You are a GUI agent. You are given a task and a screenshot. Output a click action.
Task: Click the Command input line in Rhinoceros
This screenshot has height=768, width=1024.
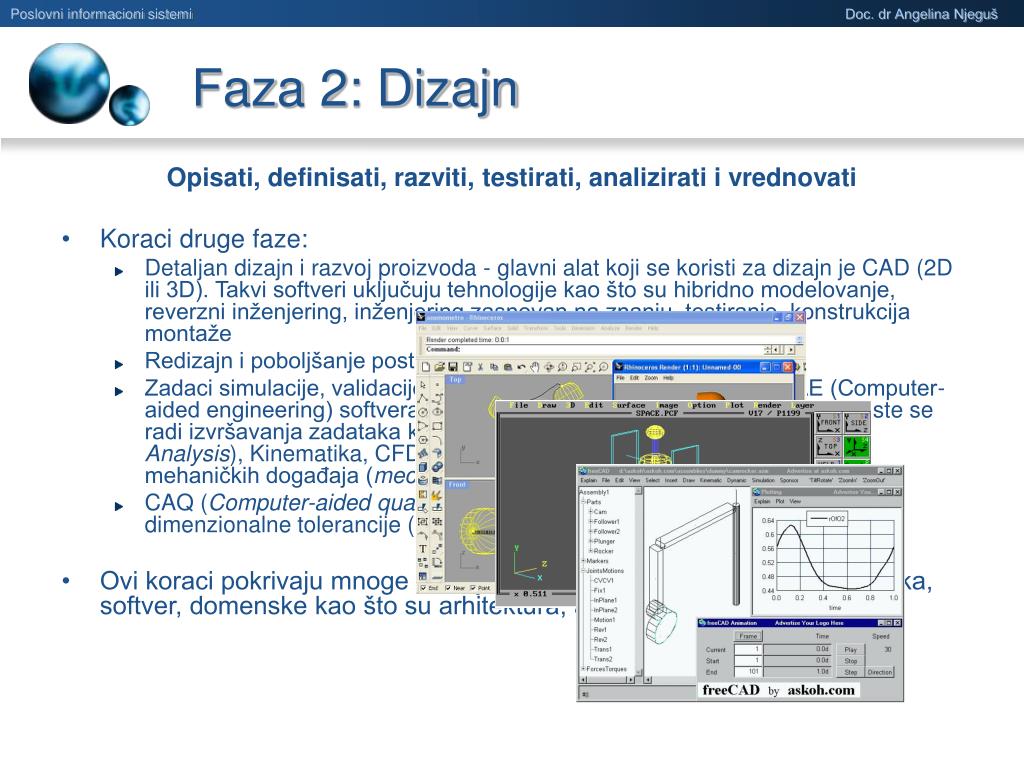coord(594,349)
